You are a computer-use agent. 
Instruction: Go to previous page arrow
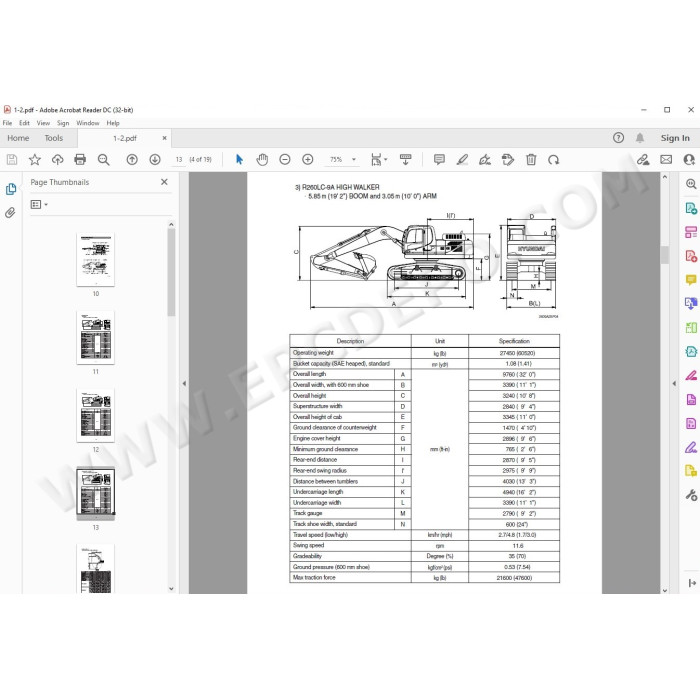[x=132, y=159]
